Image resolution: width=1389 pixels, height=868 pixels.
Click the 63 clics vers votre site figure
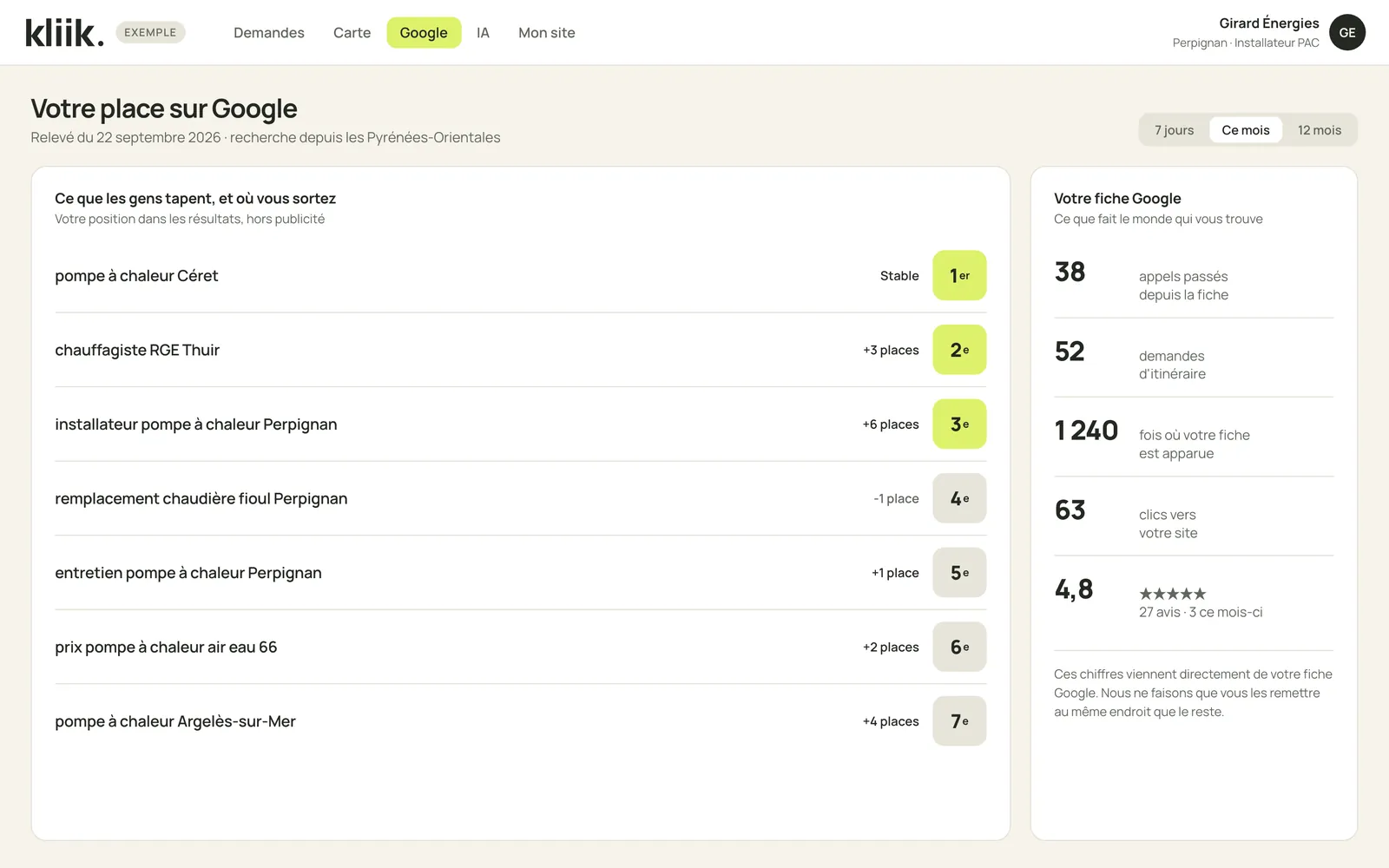click(1070, 510)
